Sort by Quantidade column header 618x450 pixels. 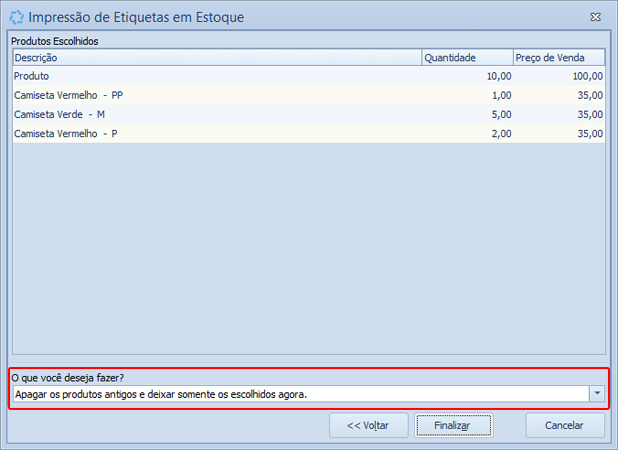pyautogui.click(x=467, y=58)
